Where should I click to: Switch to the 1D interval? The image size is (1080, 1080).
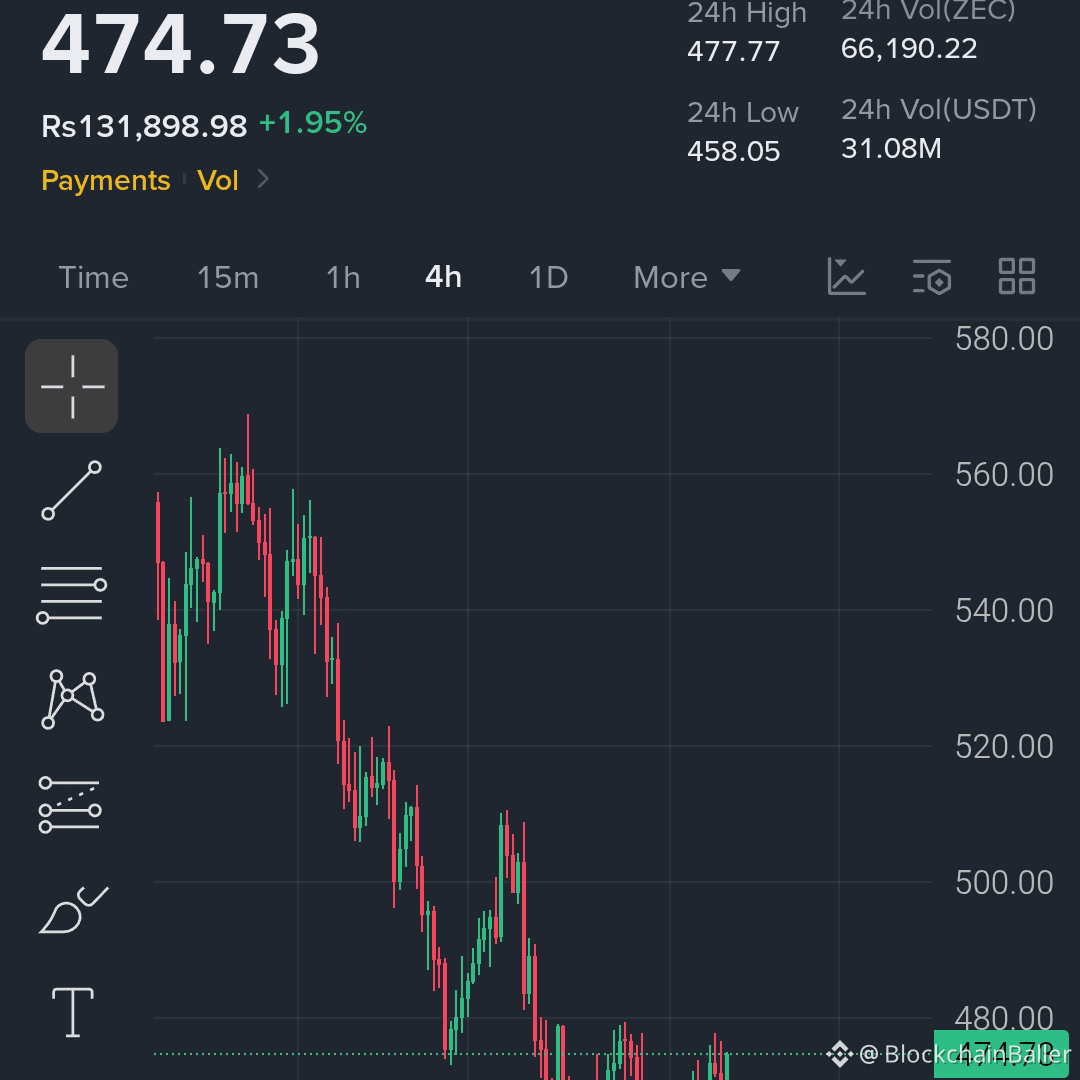point(548,278)
